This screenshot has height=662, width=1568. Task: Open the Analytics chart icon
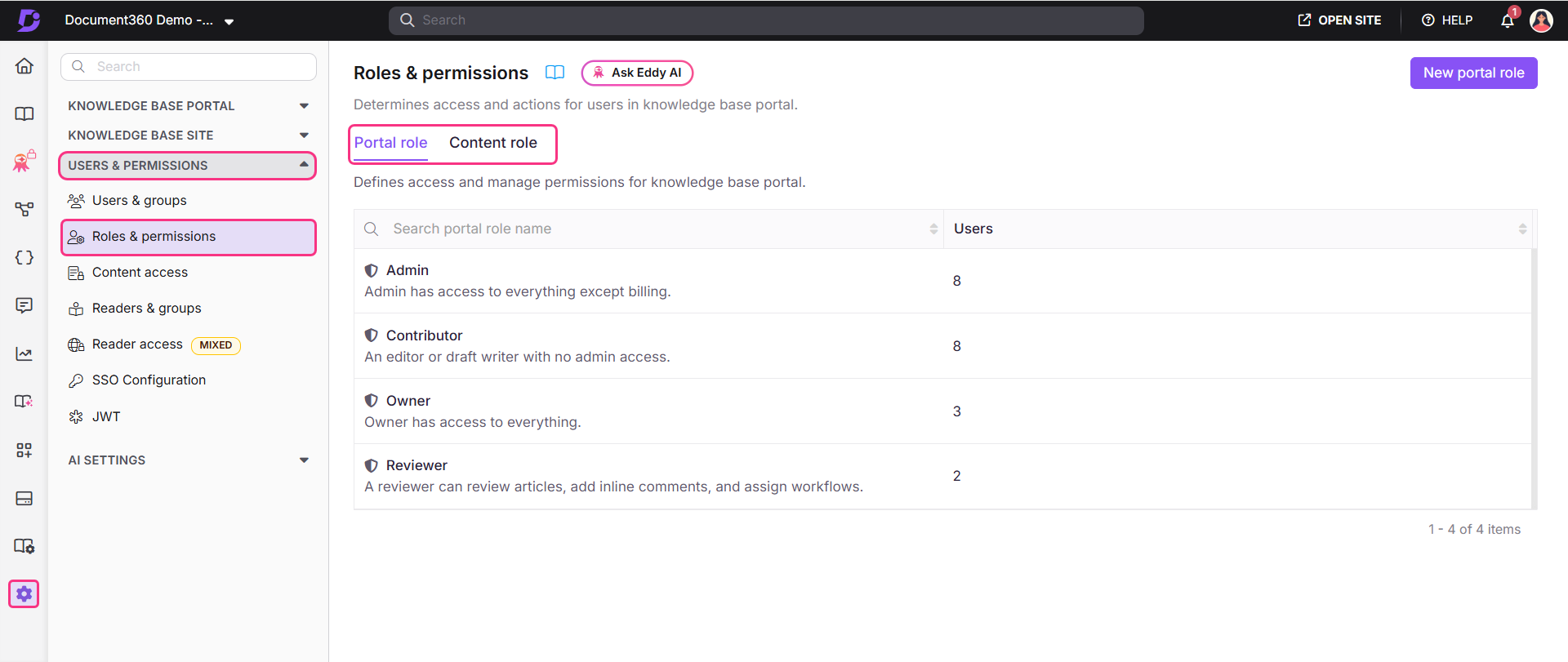[24, 353]
